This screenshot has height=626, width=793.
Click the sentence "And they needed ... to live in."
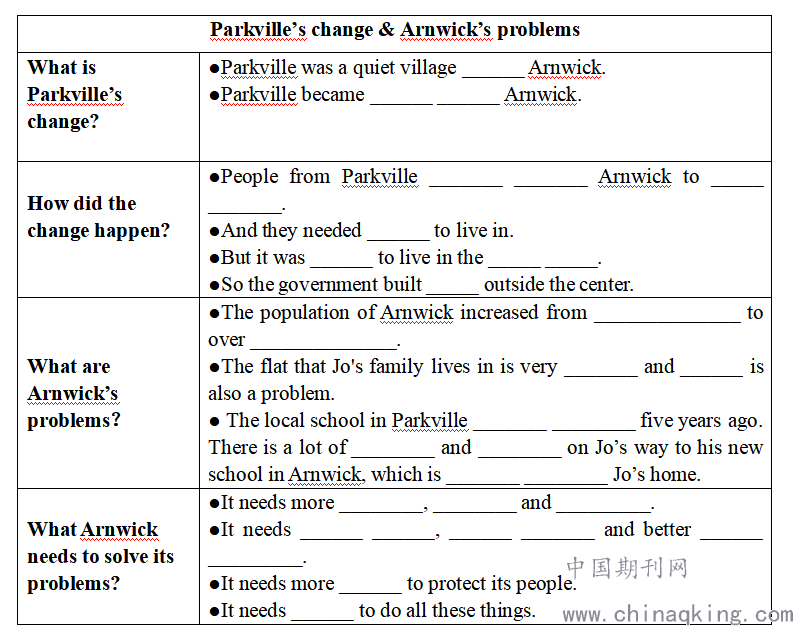(x=361, y=231)
